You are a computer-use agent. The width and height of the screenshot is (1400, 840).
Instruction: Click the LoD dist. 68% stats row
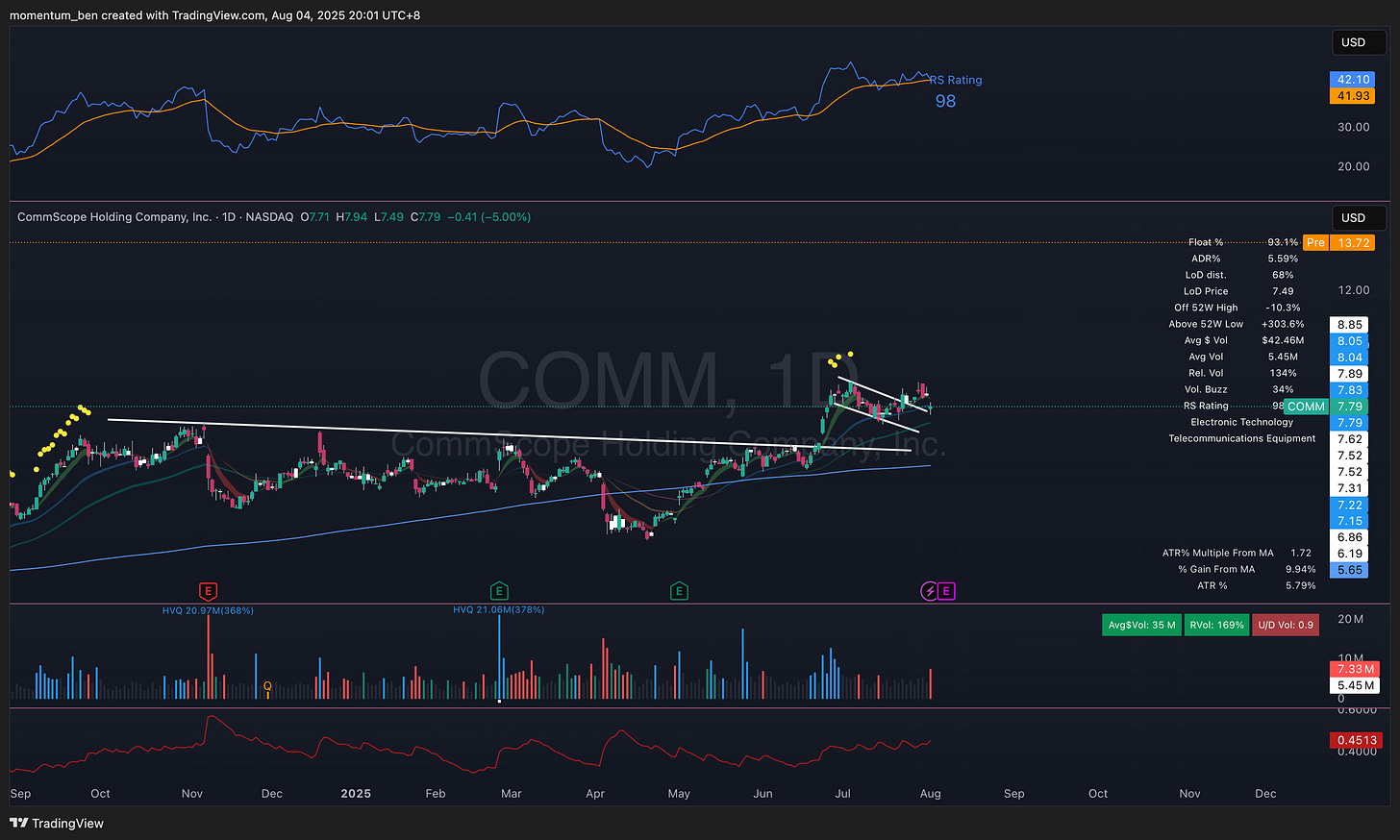[x=1240, y=275]
